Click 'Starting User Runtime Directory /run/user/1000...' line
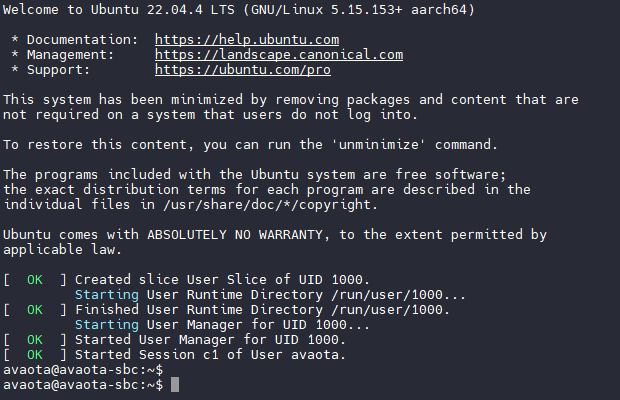This screenshot has height=400, width=620. 270,295
